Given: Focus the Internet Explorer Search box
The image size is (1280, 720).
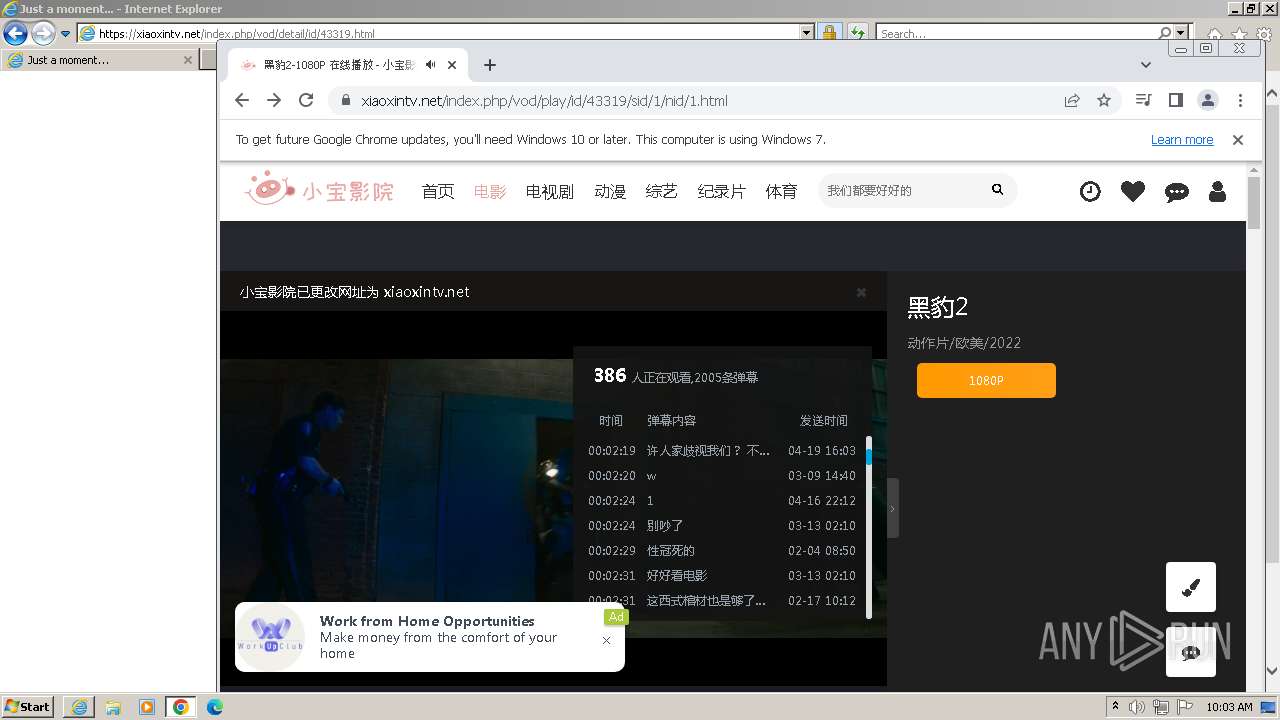Looking at the screenshot, I should 1016,33.
